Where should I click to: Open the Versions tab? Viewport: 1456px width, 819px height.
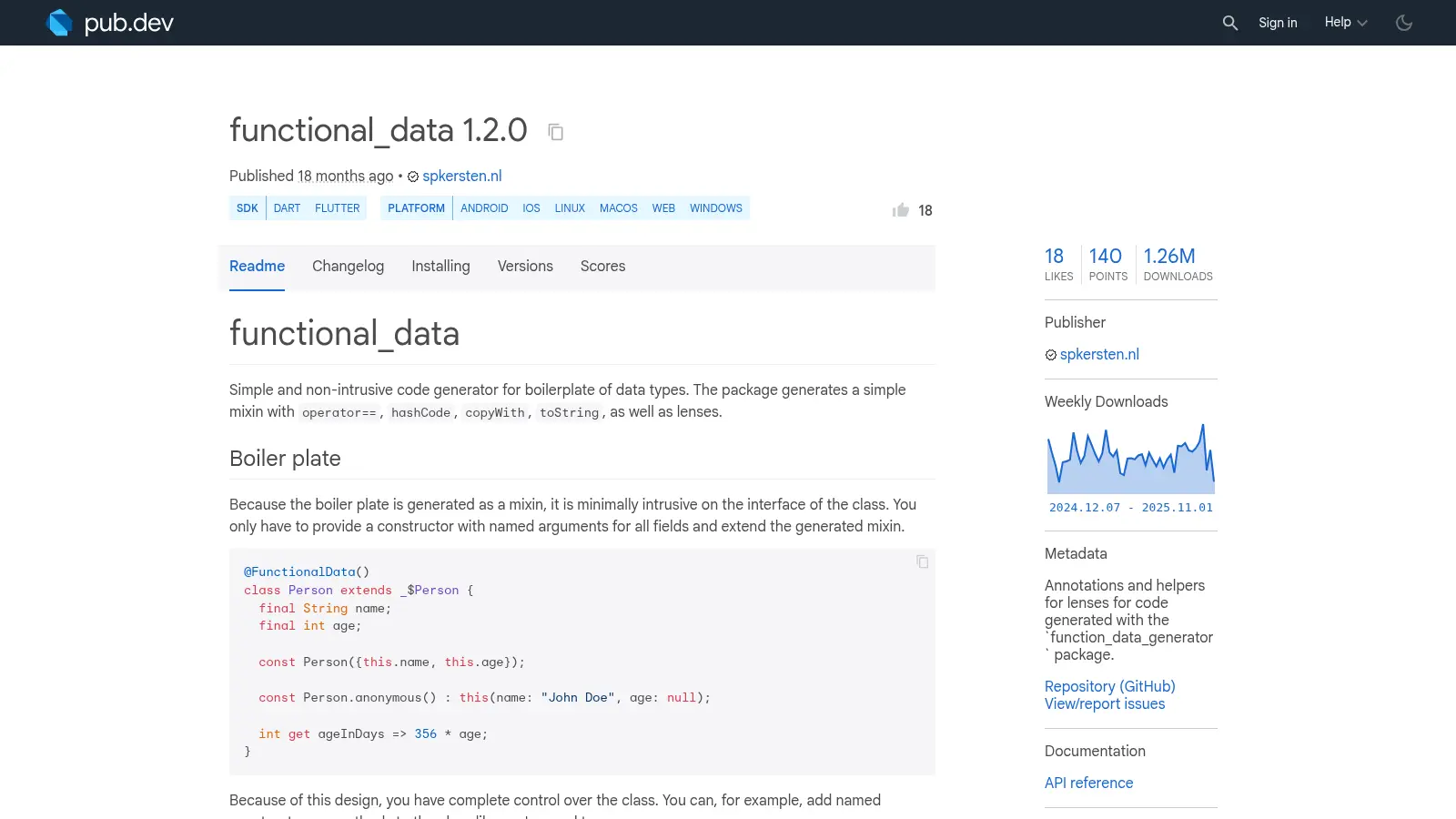coord(525,267)
